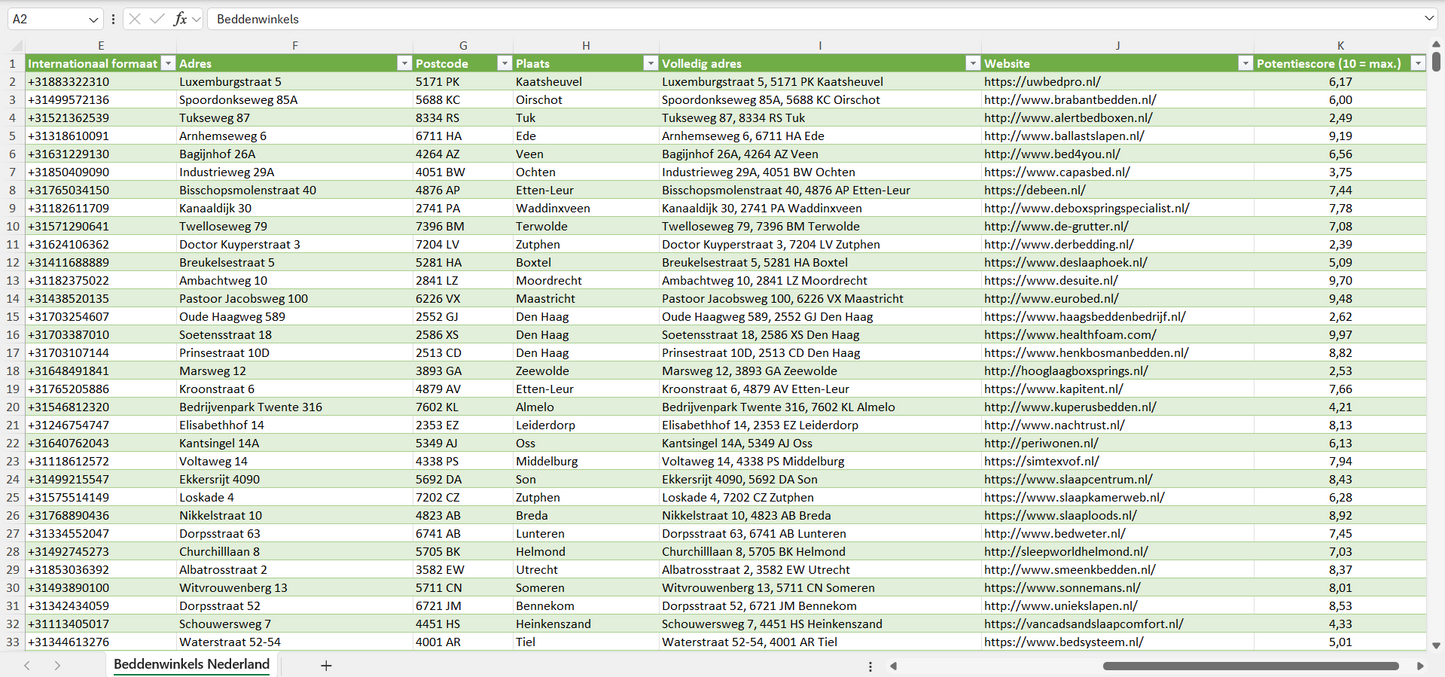
Task: Switch to the Beddenwinkels Nederland sheet tab
Action: [192, 665]
